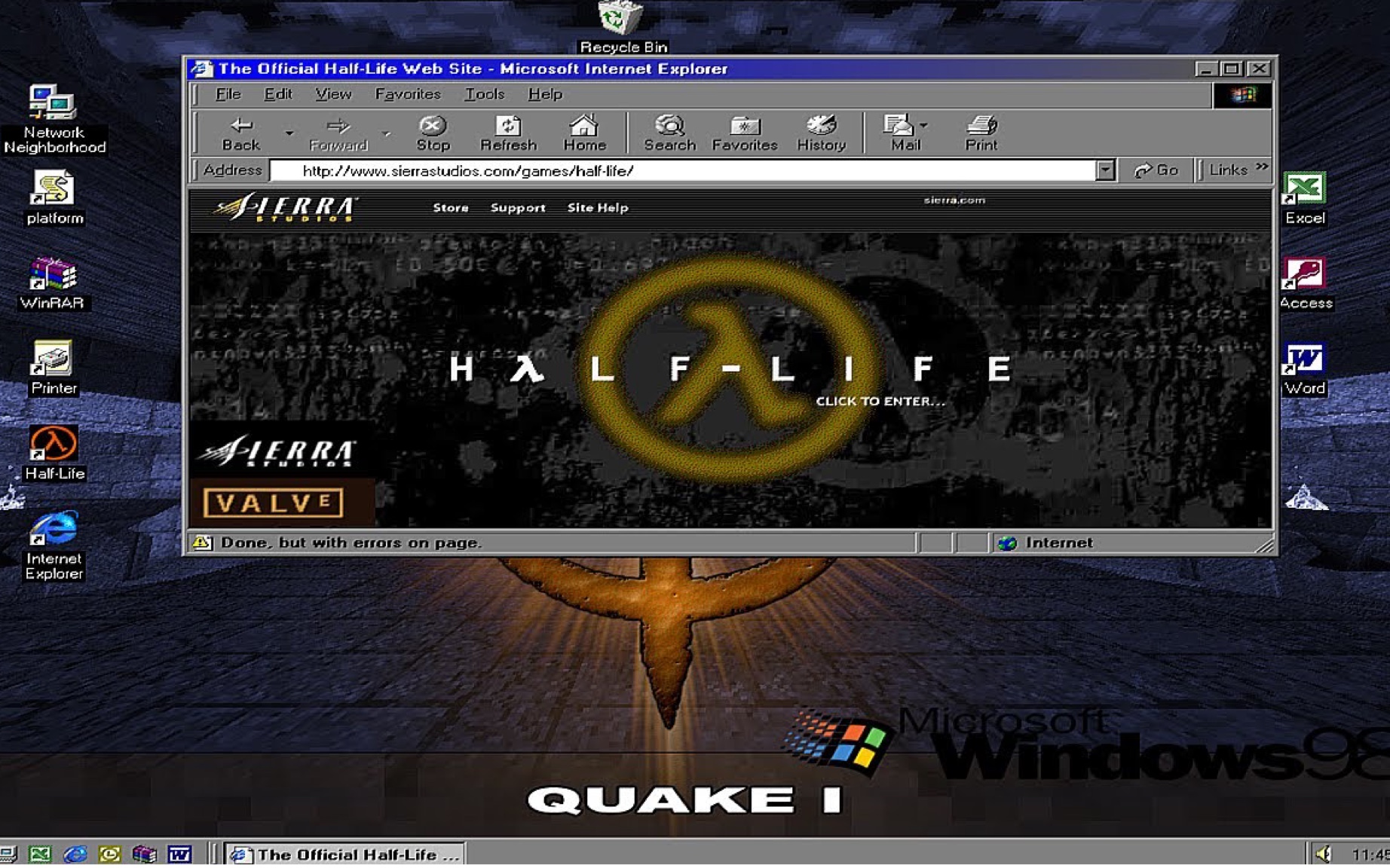This screenshot has width=1390, height=868.
Task: Open the Site Help link
Action: click(598, 208)
